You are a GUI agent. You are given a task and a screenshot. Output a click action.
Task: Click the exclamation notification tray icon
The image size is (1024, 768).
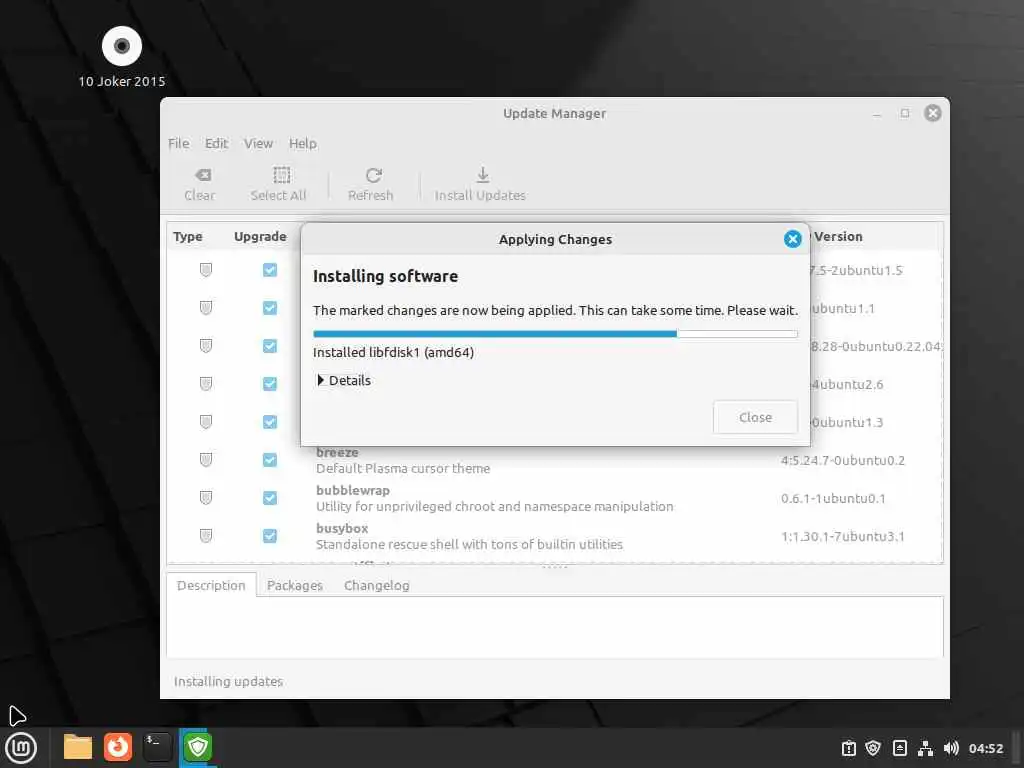848,748
